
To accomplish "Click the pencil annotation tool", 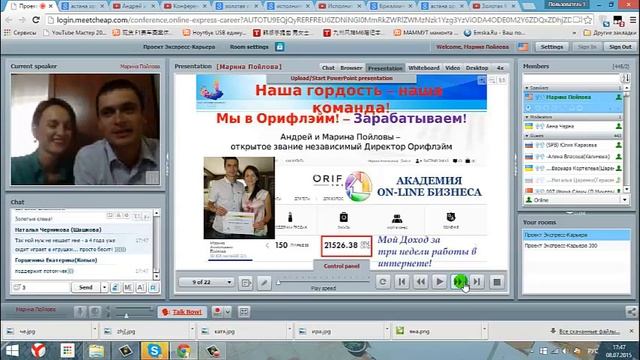I will (x=264, y=282).
